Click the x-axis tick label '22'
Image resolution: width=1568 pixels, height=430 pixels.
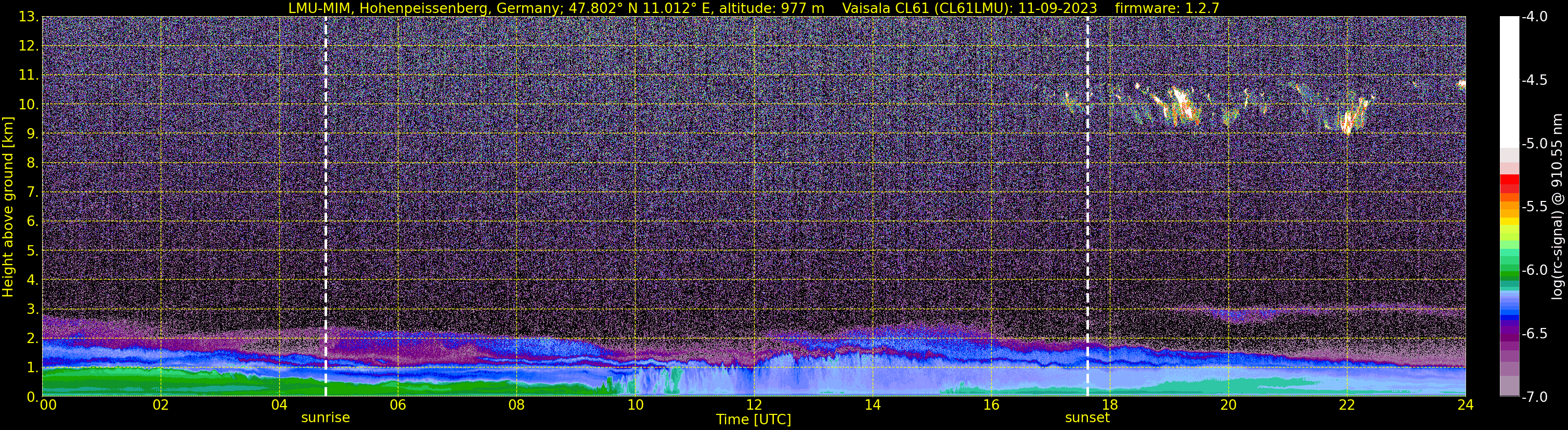coord(1347,405)
